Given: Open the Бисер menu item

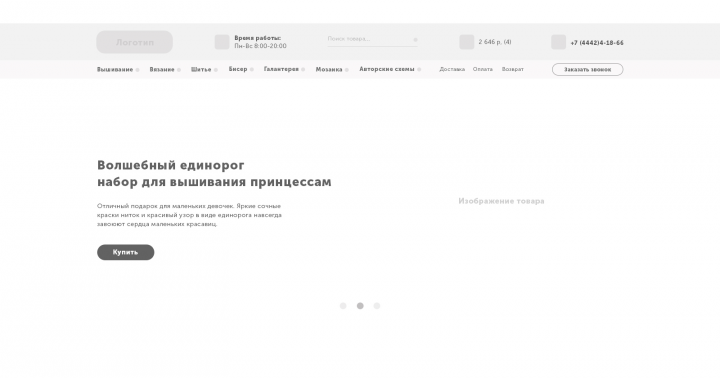Looking at the screenshot, I should 238,69.
